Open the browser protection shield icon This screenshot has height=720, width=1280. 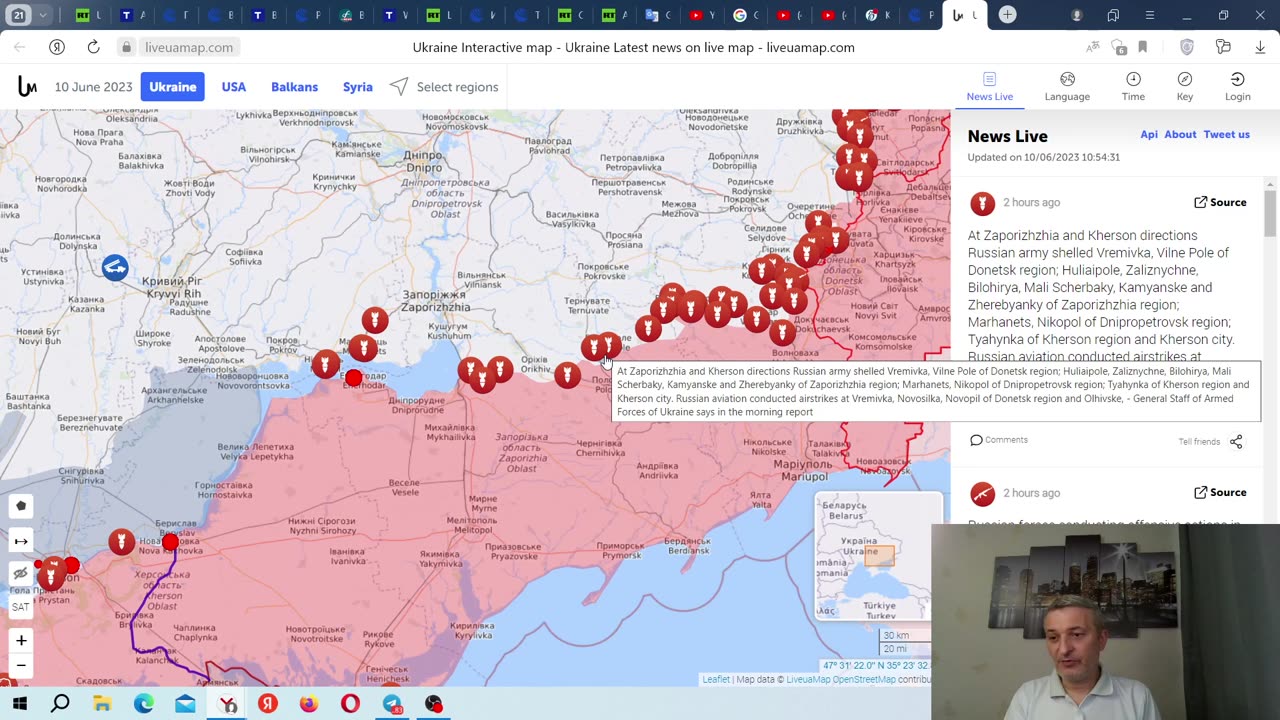click(x=1187, y=47)
